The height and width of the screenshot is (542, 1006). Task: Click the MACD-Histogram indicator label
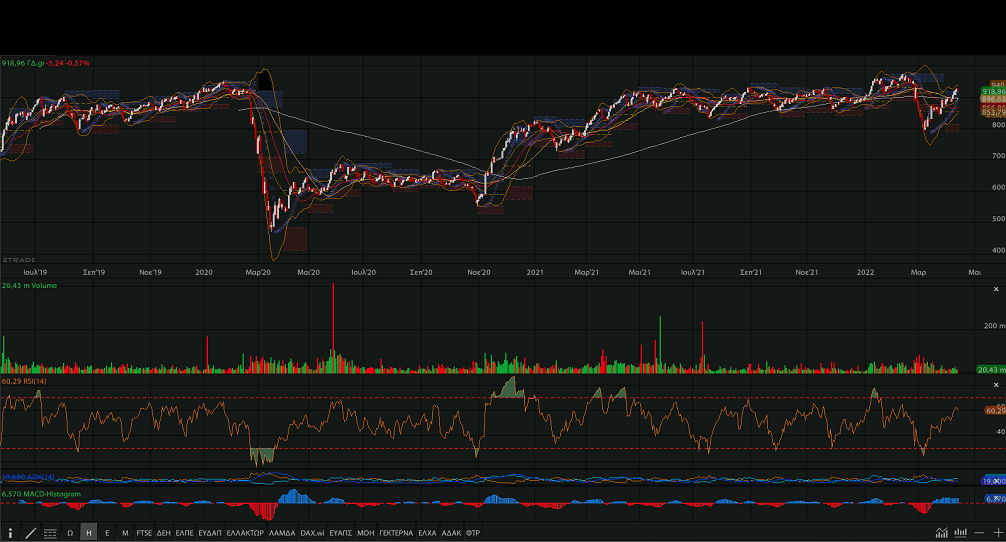click(41, 494)
